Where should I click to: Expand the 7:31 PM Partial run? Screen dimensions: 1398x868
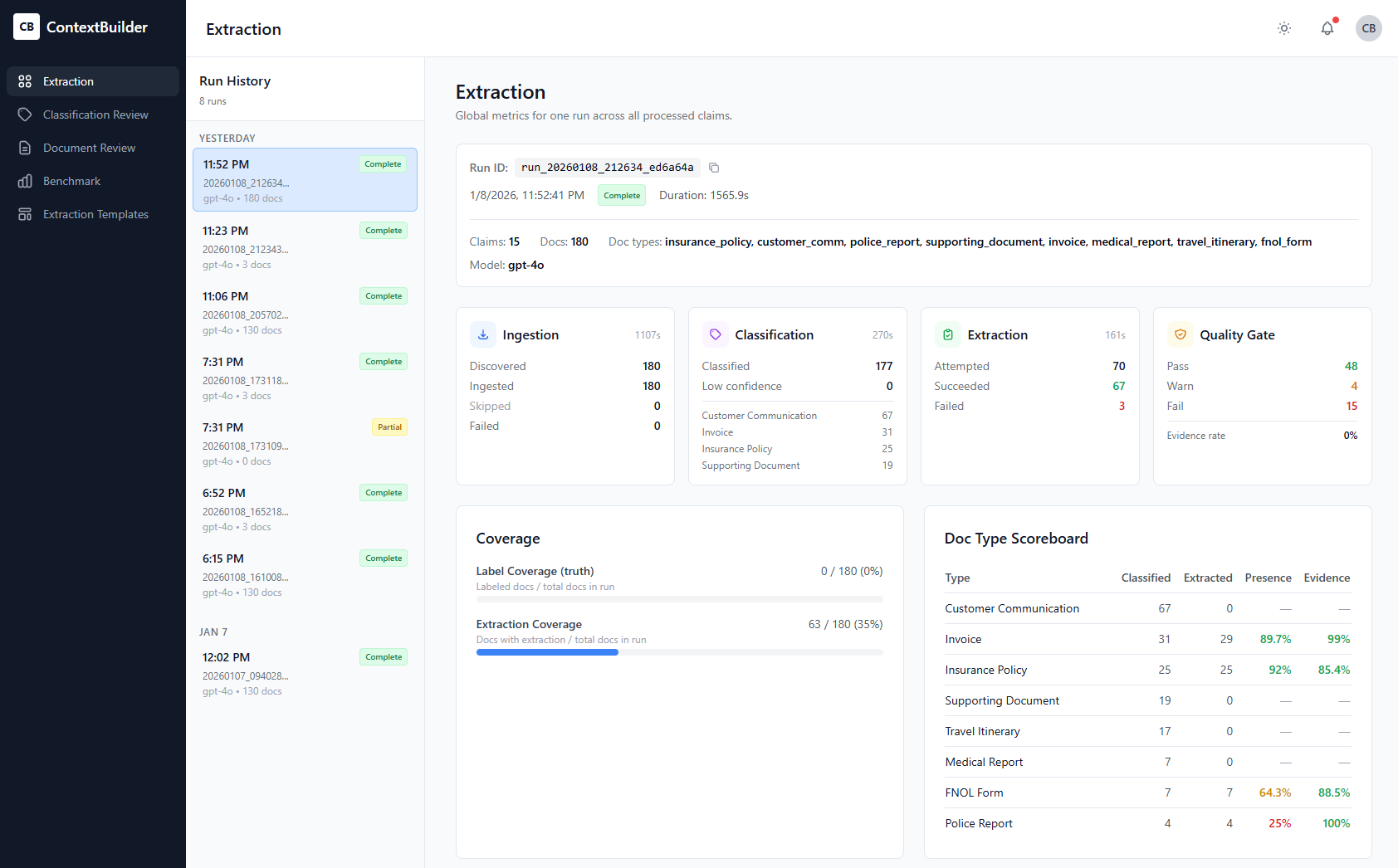click(305, 442)
